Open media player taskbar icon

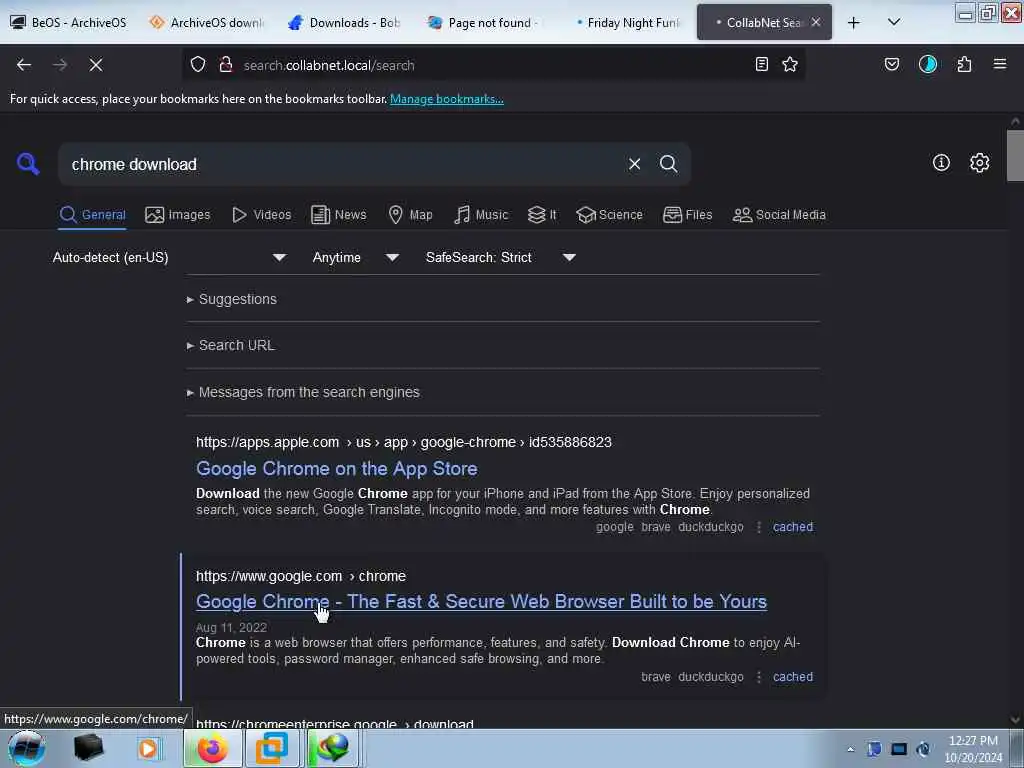(x=148, y=748)
